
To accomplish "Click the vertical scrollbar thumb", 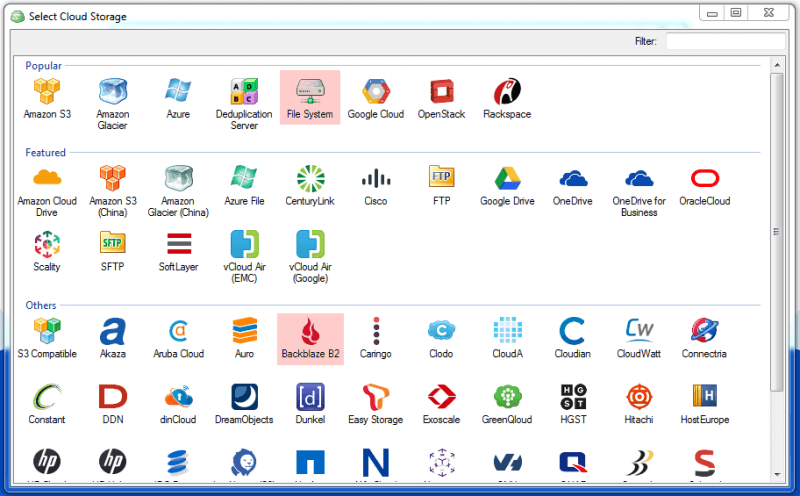I will pos(777,232).
